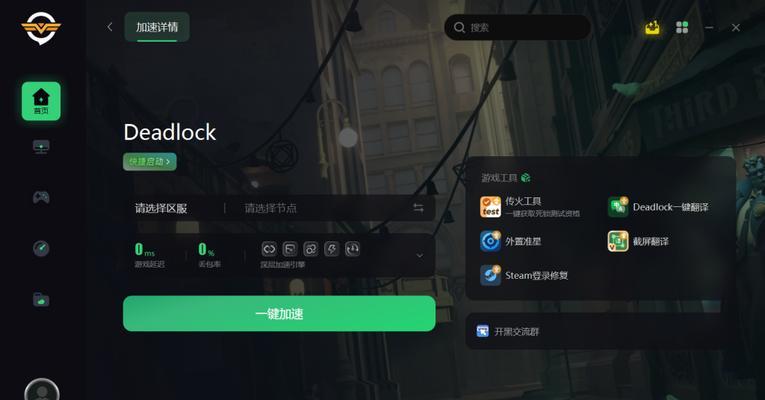Toggle the lightning bolt engine icon
The width and height of the screenshot is (765, 400).
[x=331, y=249]
